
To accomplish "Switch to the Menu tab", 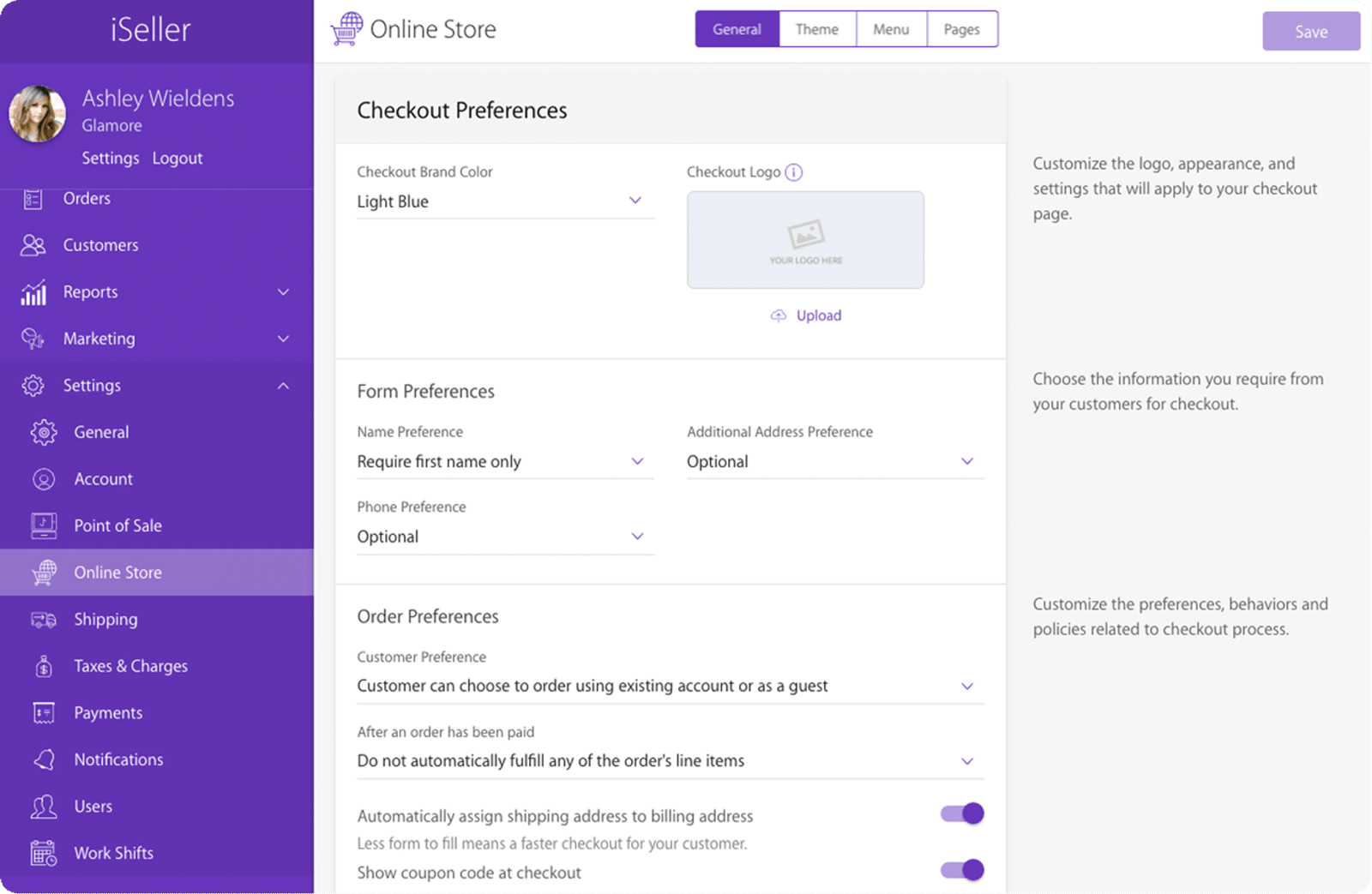I will pyautogui.click(x=891, y=29).
